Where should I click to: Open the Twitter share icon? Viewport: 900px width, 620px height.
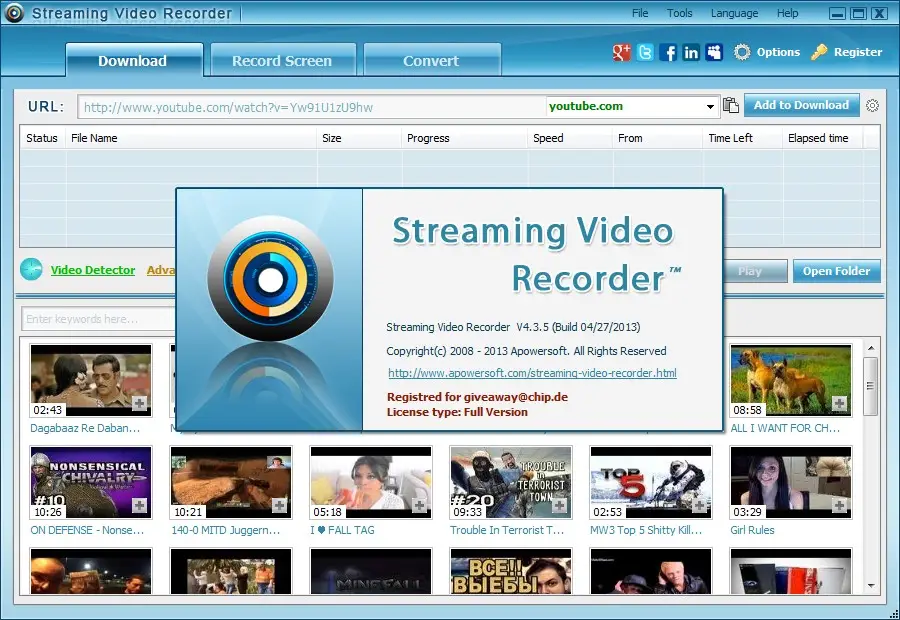(645, 52)
